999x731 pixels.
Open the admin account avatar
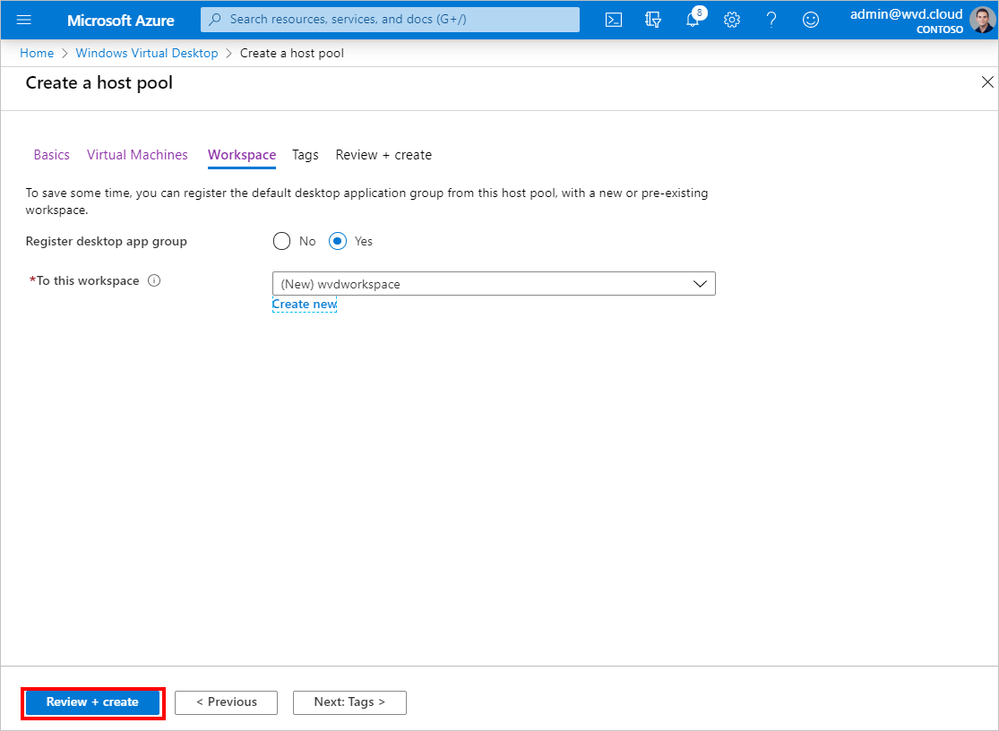(982, 20)
